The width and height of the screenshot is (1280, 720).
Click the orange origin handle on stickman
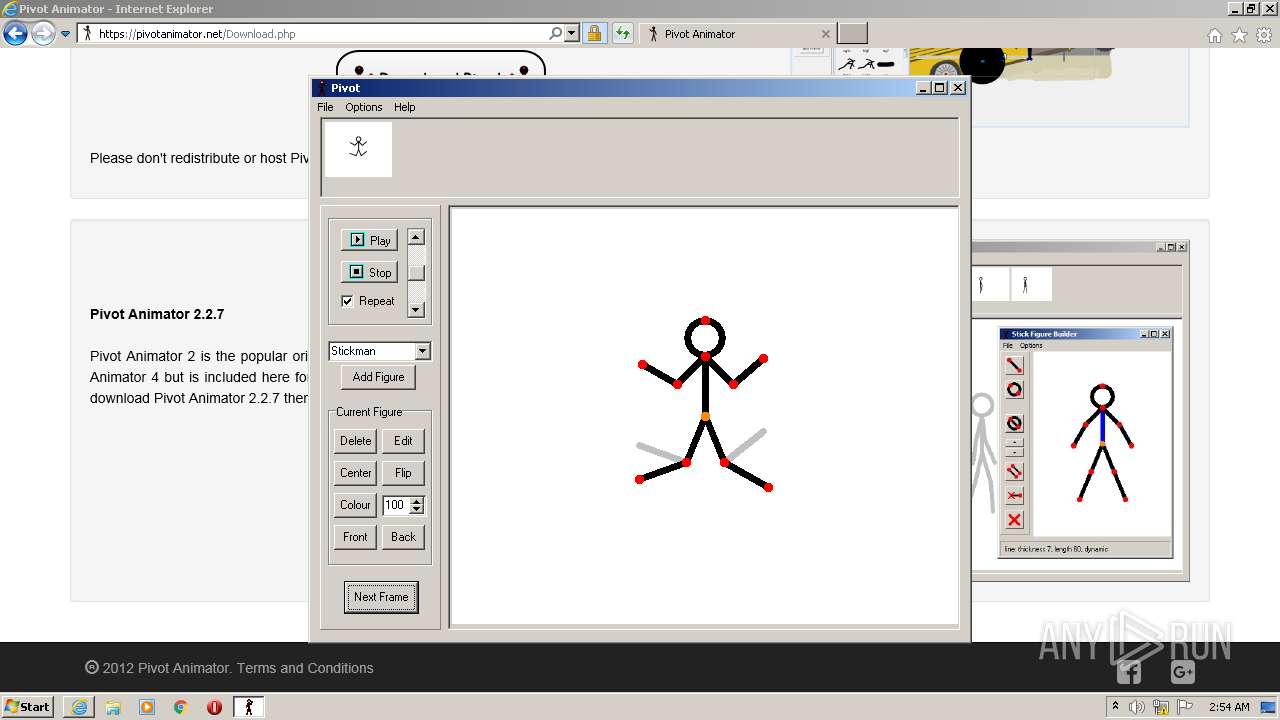point(705,416)
